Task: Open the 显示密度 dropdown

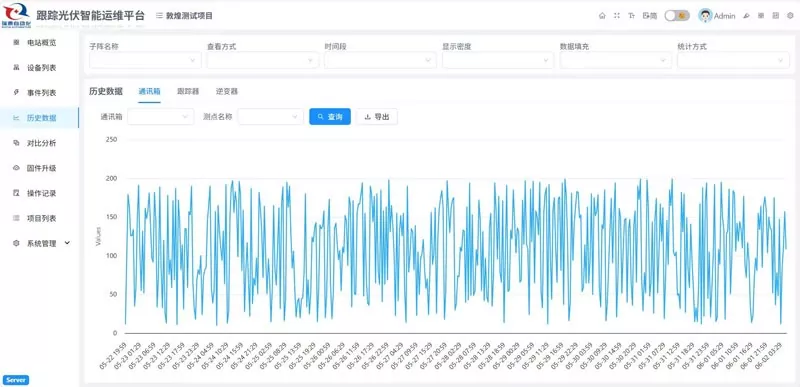Action: 498,60
